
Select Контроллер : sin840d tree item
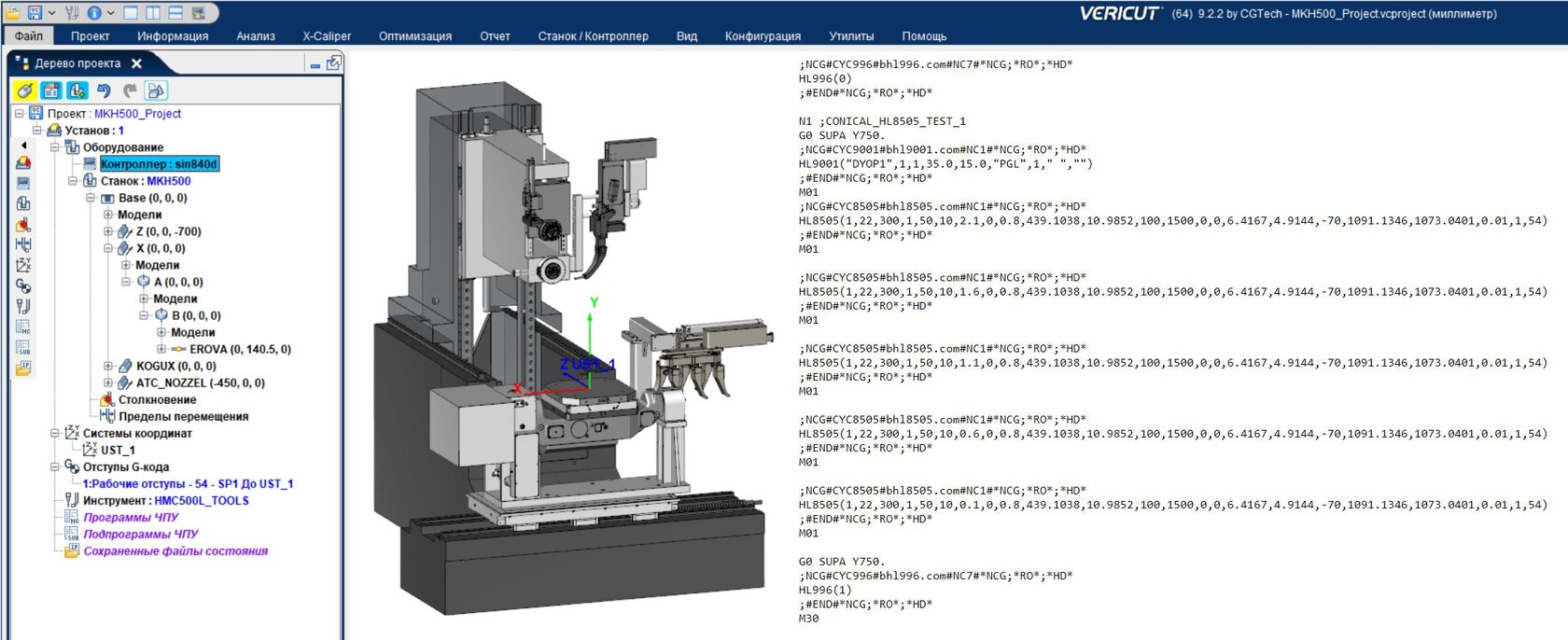pos(160,164)
